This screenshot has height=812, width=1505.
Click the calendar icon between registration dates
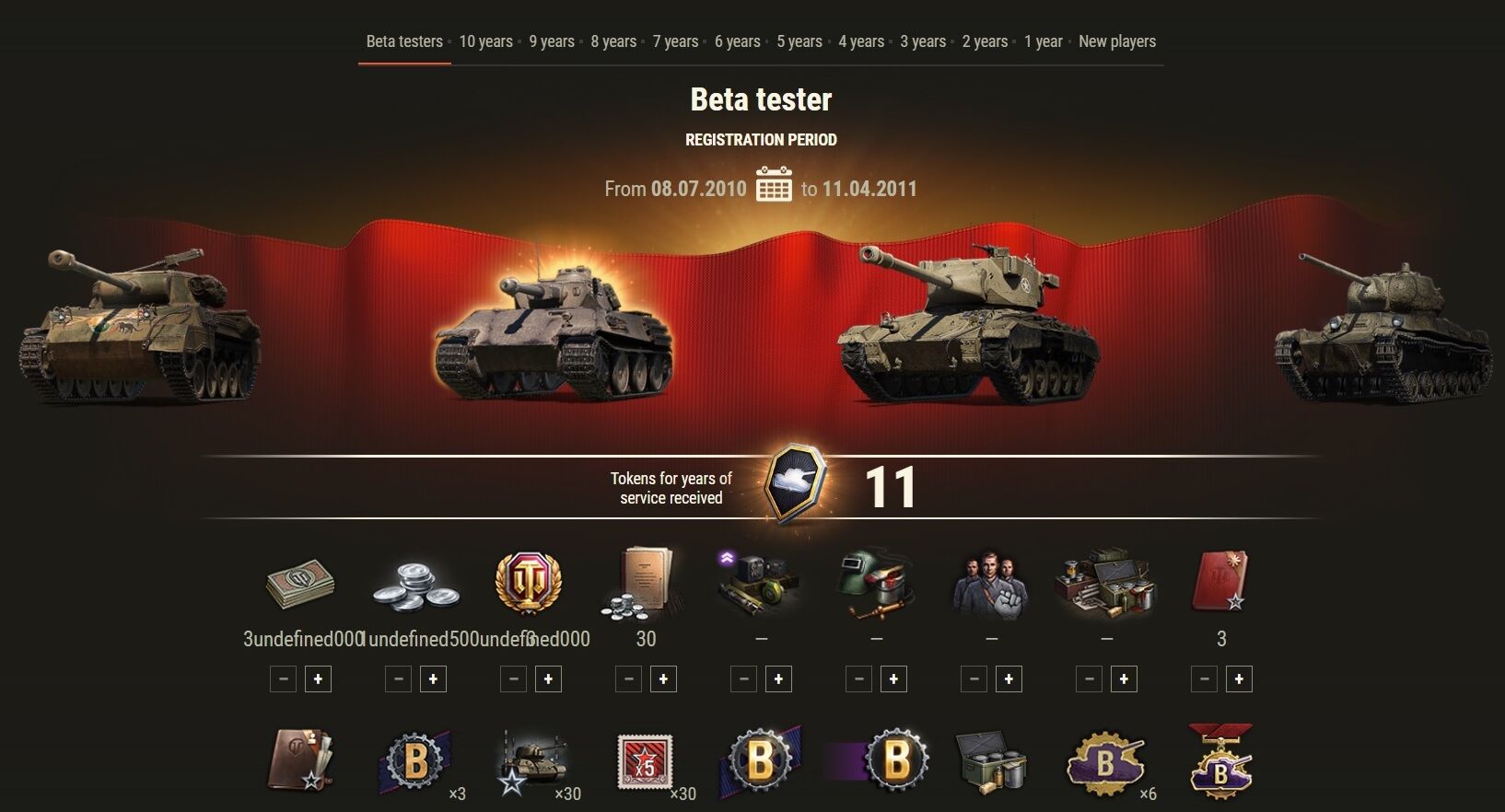[774, 184]
